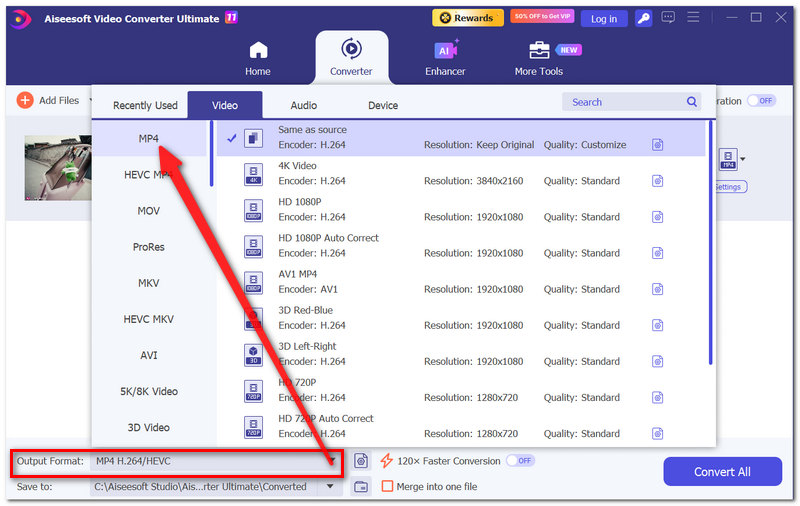The image size is (800, 506).
Task: Click the Convert All button
Action: pos(722,472)
